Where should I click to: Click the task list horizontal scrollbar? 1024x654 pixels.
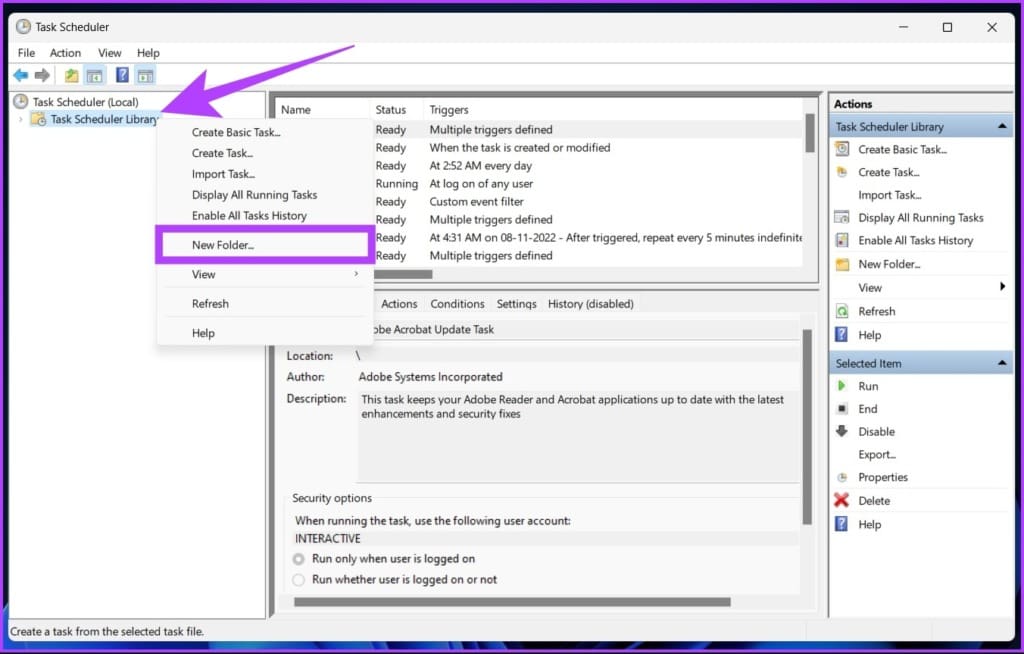pyautogui.click(x=404, y=274)
